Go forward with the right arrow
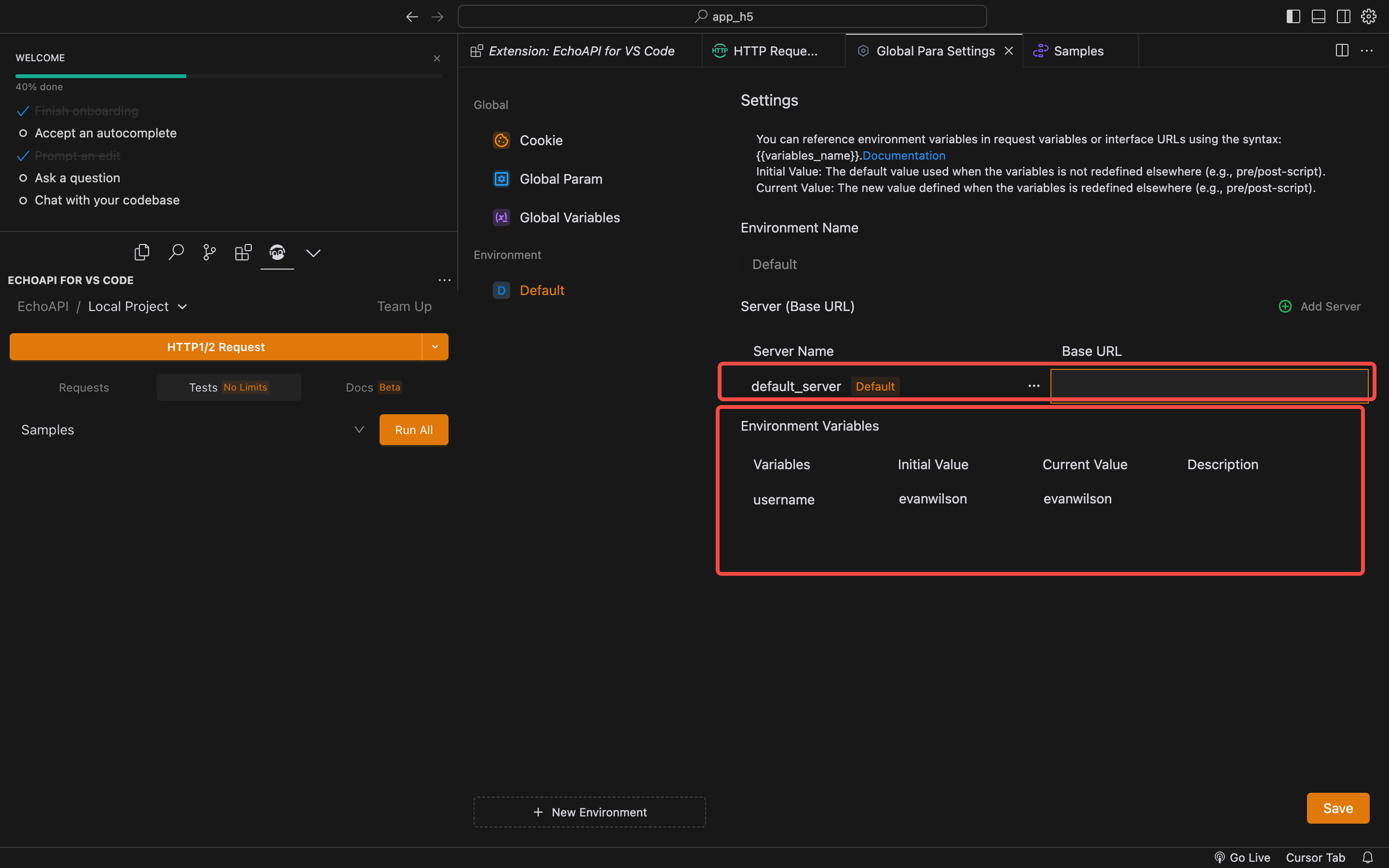Image resolution: width=1389 pixels, height=868 pixels. [437, 17]
